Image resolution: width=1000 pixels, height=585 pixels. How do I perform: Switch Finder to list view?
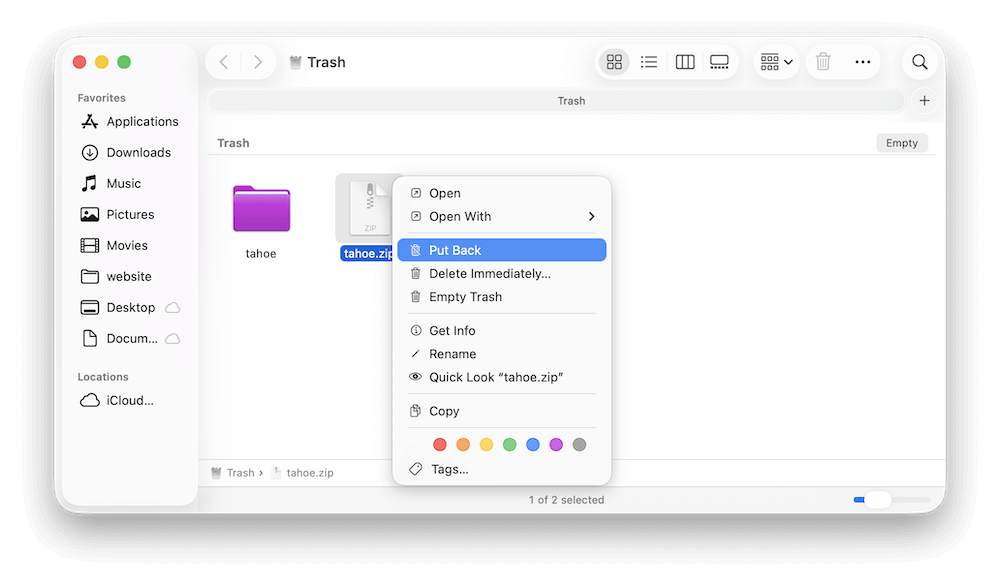pyautogui.click(x=649, y=61)
